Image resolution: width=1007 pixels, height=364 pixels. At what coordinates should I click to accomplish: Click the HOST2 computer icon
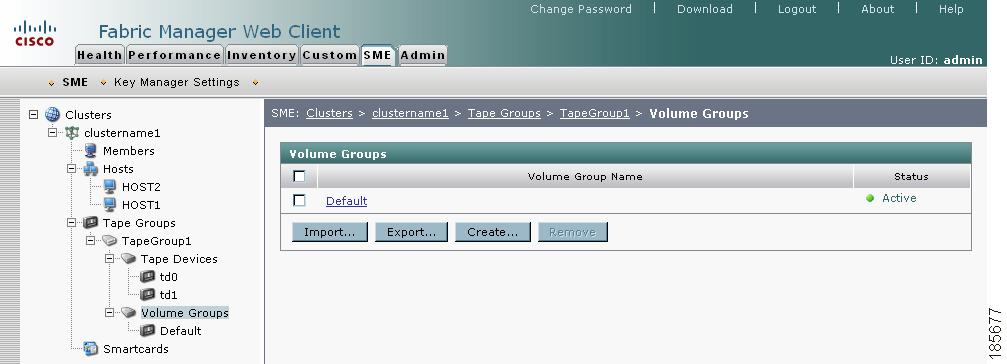tap(110, 187)
